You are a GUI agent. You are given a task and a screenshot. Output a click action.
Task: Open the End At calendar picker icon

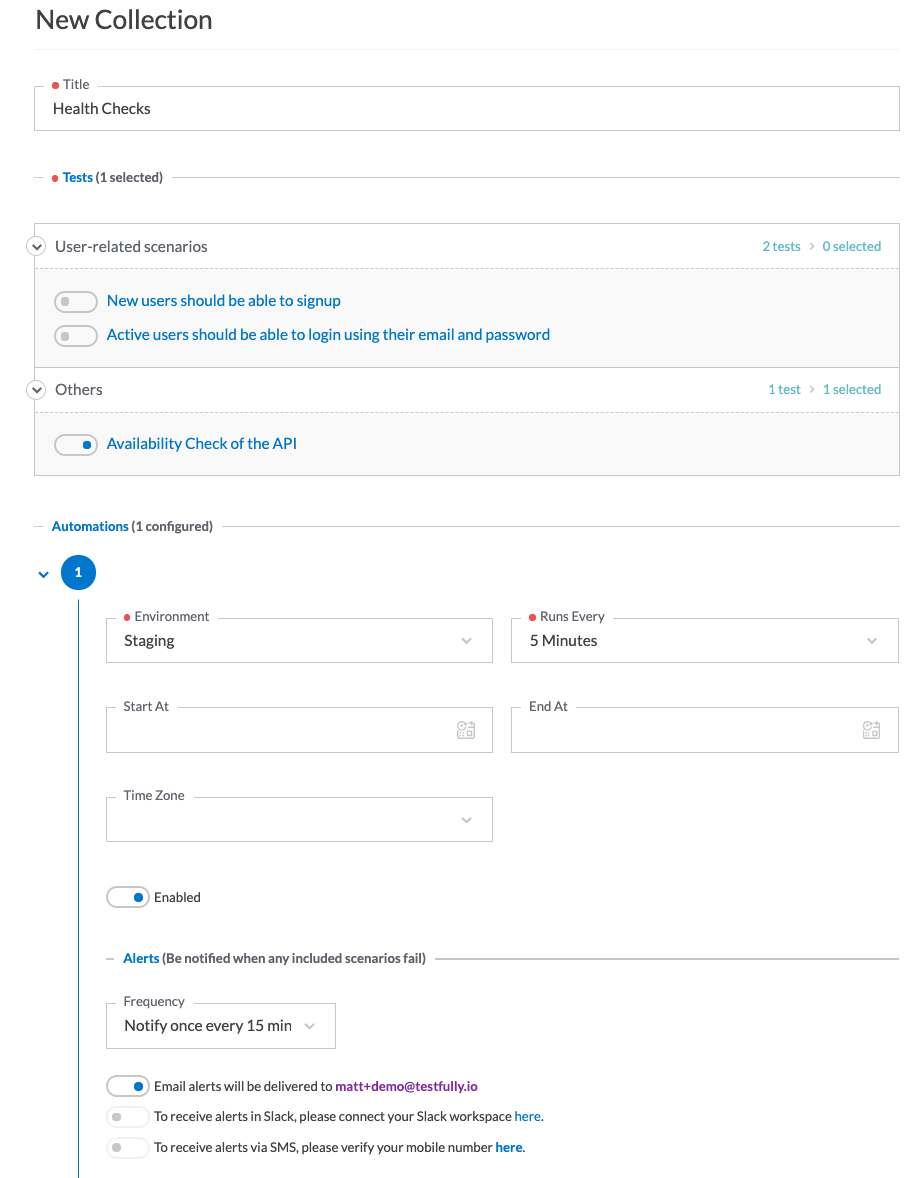coord(871,729)
